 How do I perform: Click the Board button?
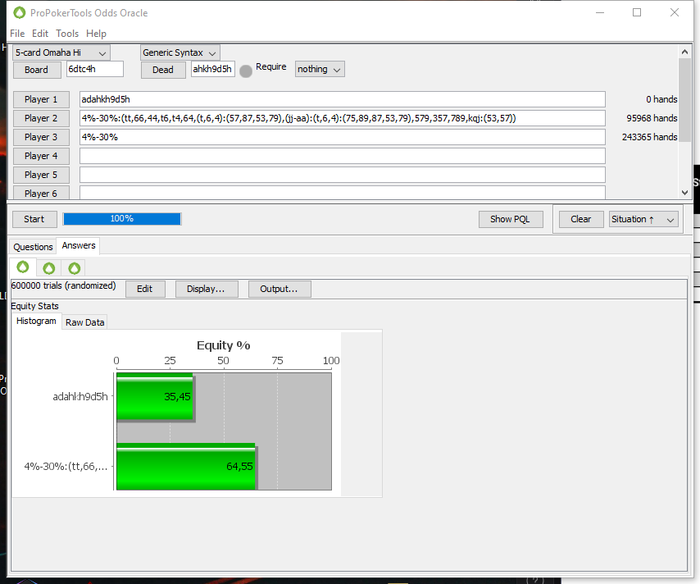37,70
